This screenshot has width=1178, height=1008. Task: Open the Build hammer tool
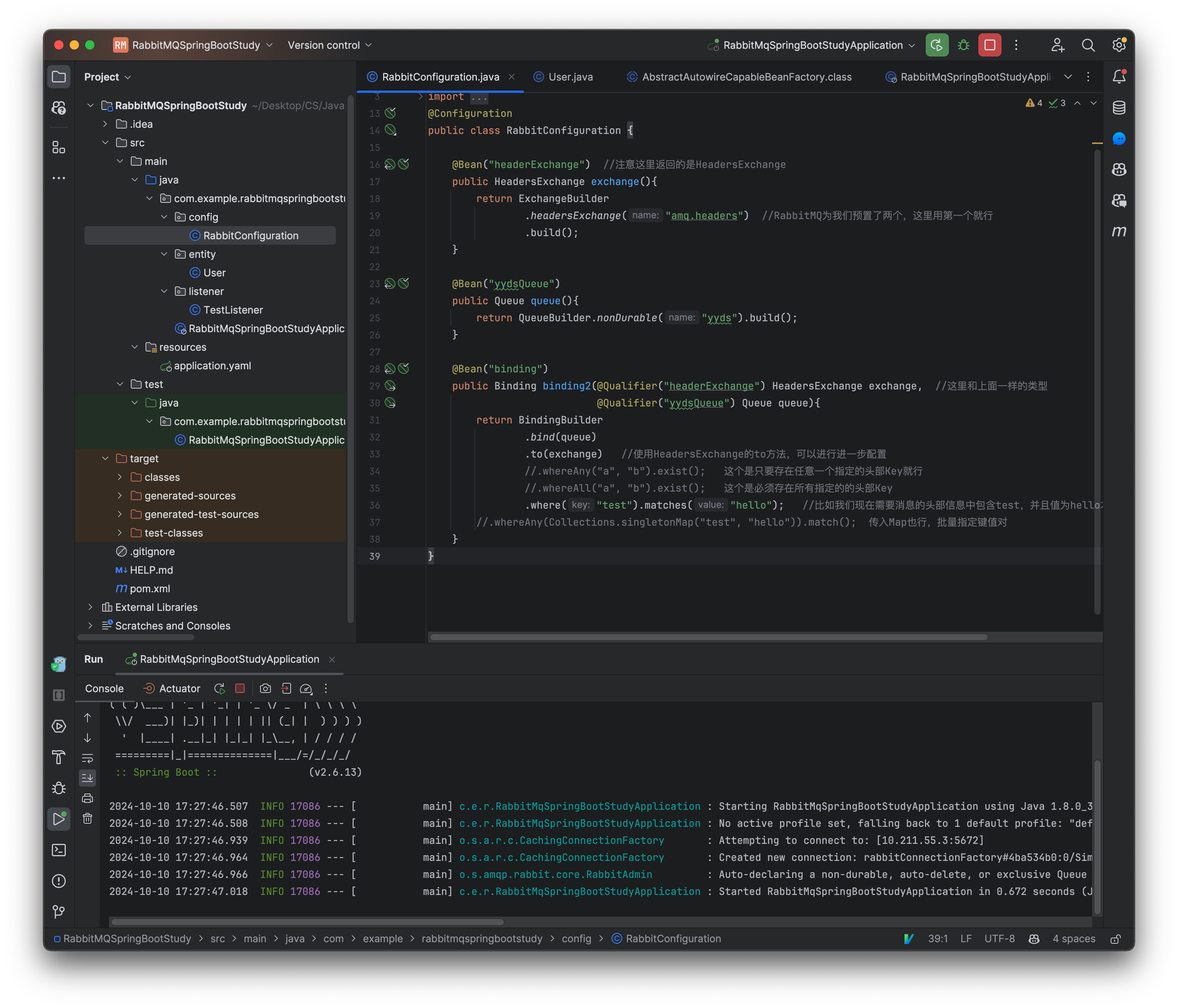coord(59,758)
